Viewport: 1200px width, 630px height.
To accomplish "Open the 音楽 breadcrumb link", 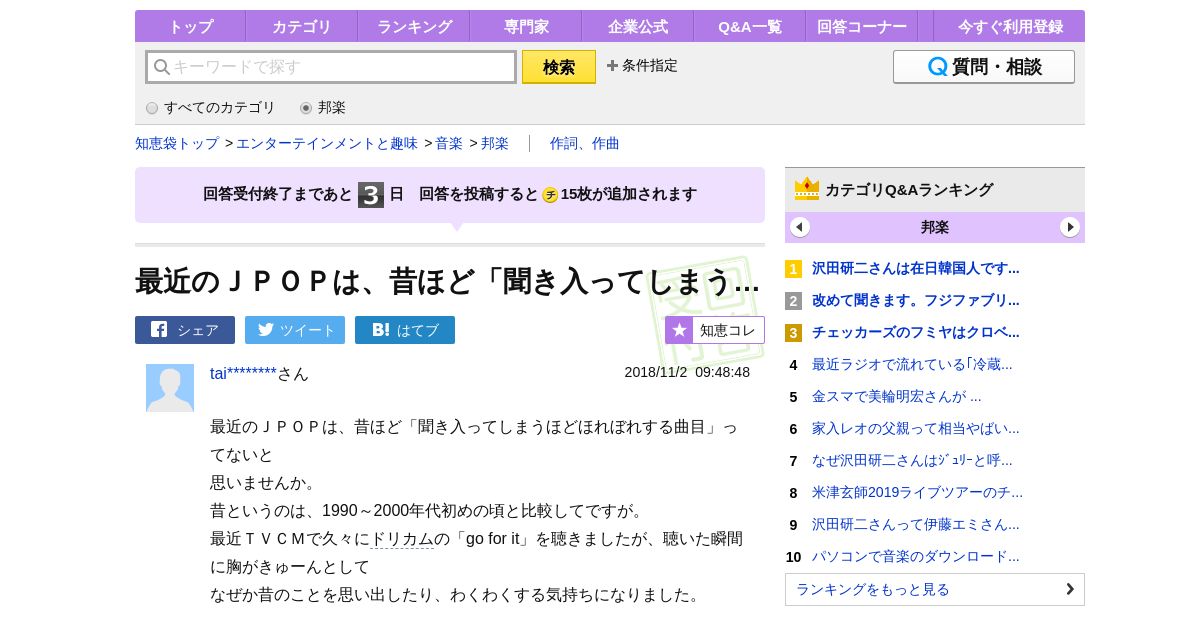I will tap(449, 143).
